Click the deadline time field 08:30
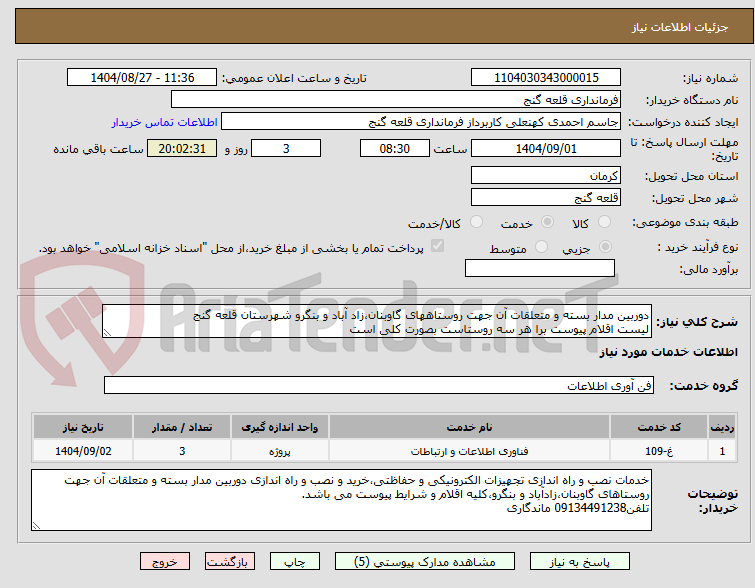755x588 pixels. click(x=395, y=148)
